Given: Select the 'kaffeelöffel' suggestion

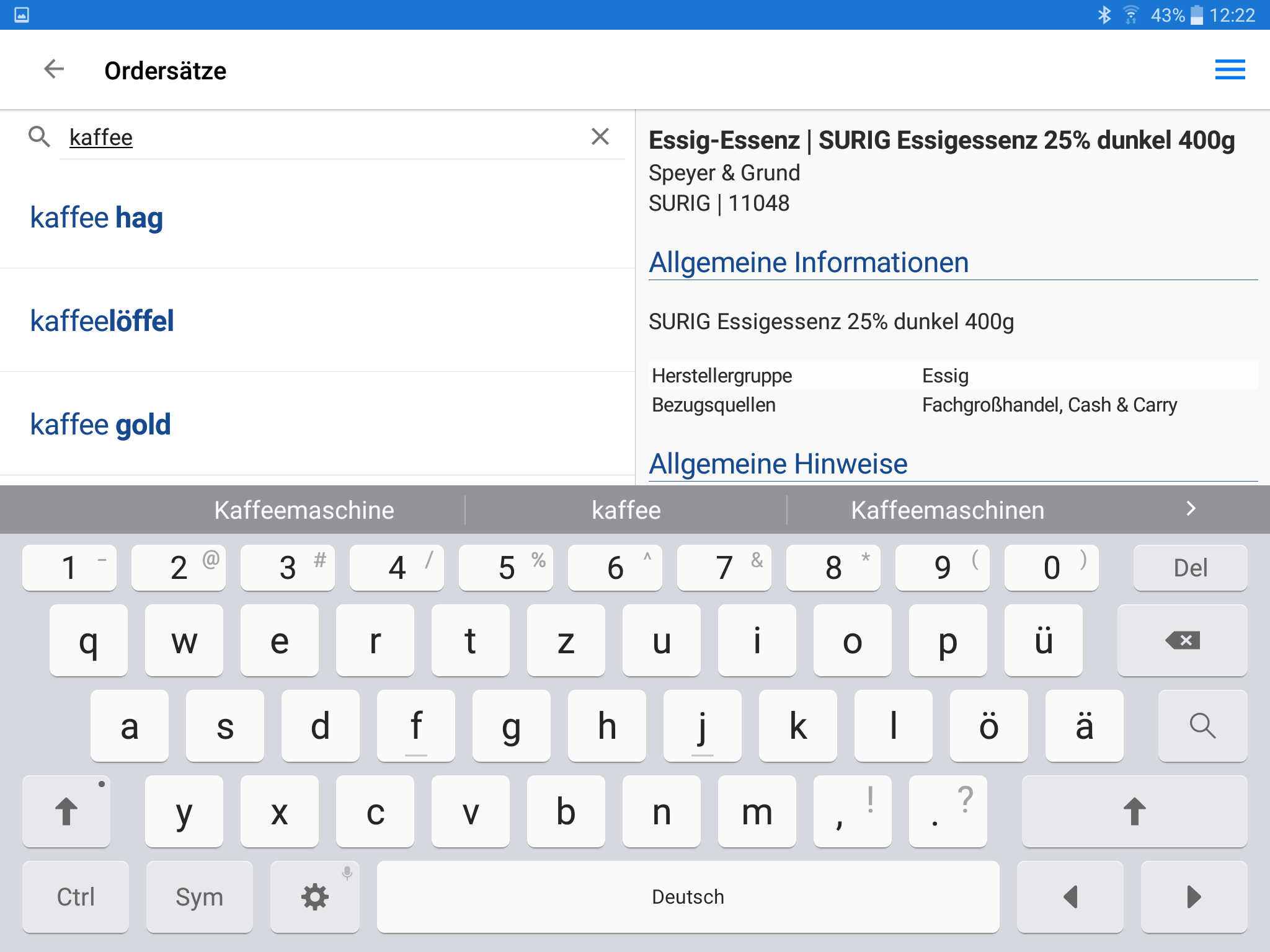Looking at the screenshot, I should (102, 321).
